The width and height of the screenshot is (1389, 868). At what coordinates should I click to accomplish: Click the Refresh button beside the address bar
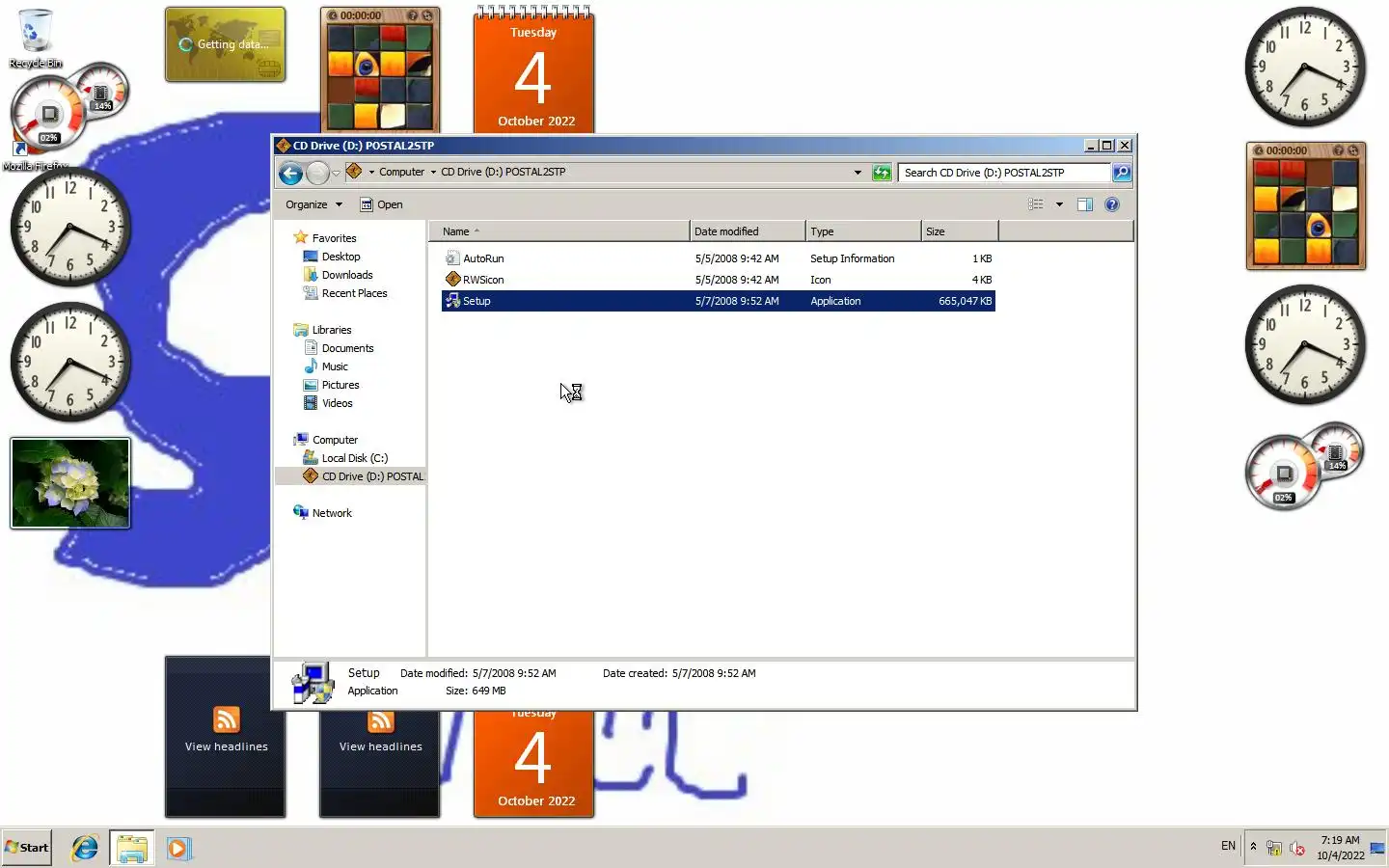click(882, 173)
